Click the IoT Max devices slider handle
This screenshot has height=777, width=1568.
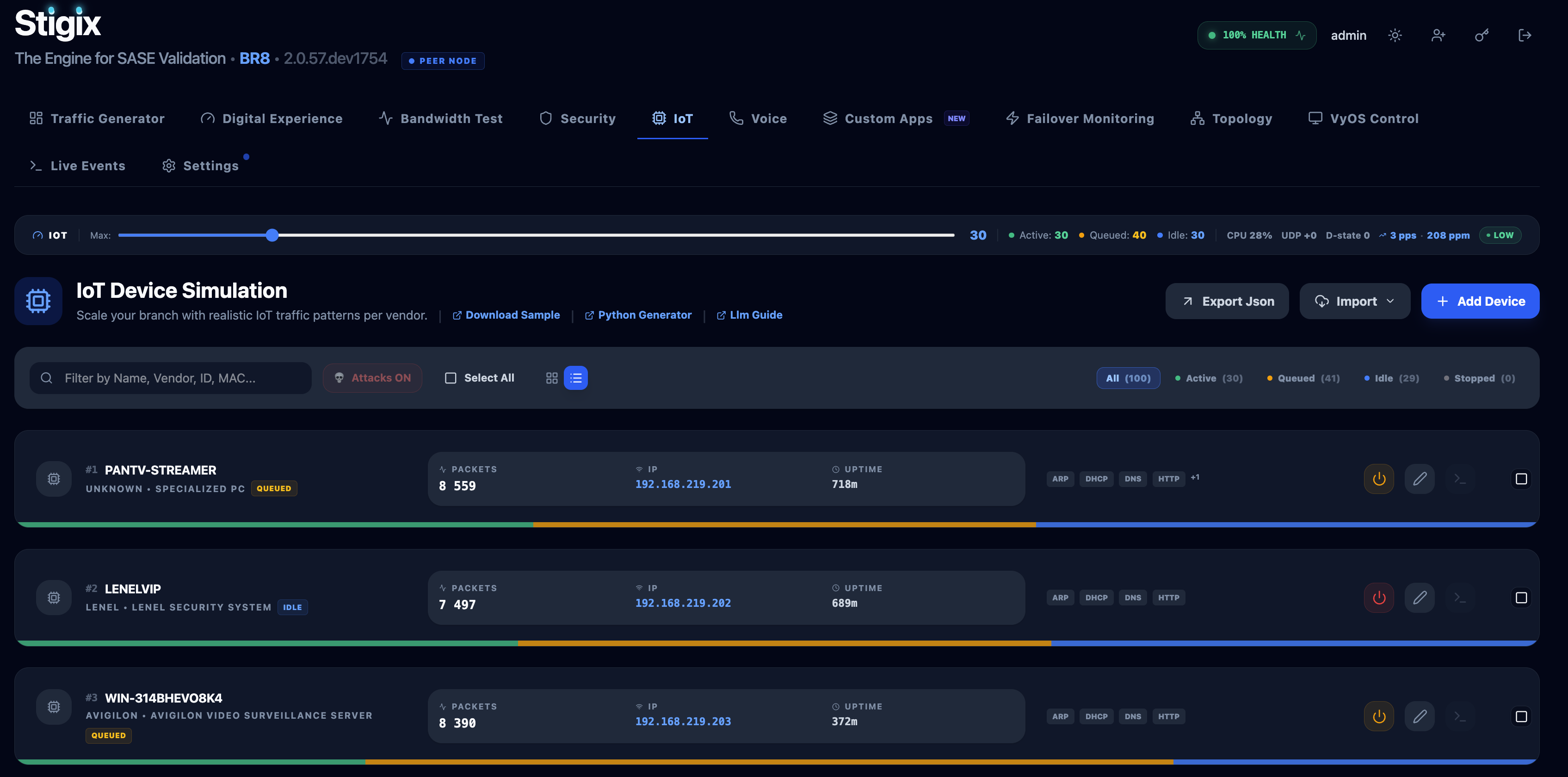pyautogui.click(x=272, y=235)
